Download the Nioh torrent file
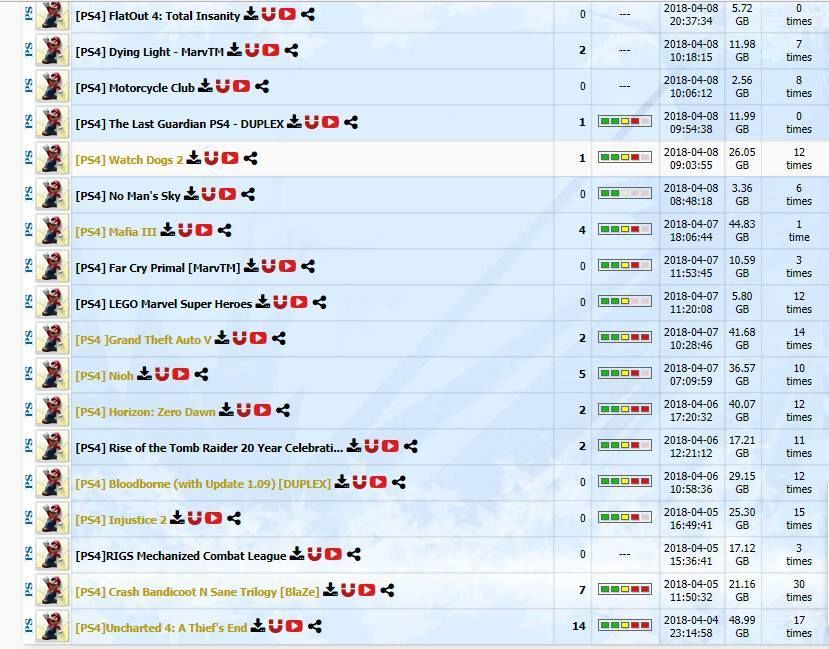 144,374
